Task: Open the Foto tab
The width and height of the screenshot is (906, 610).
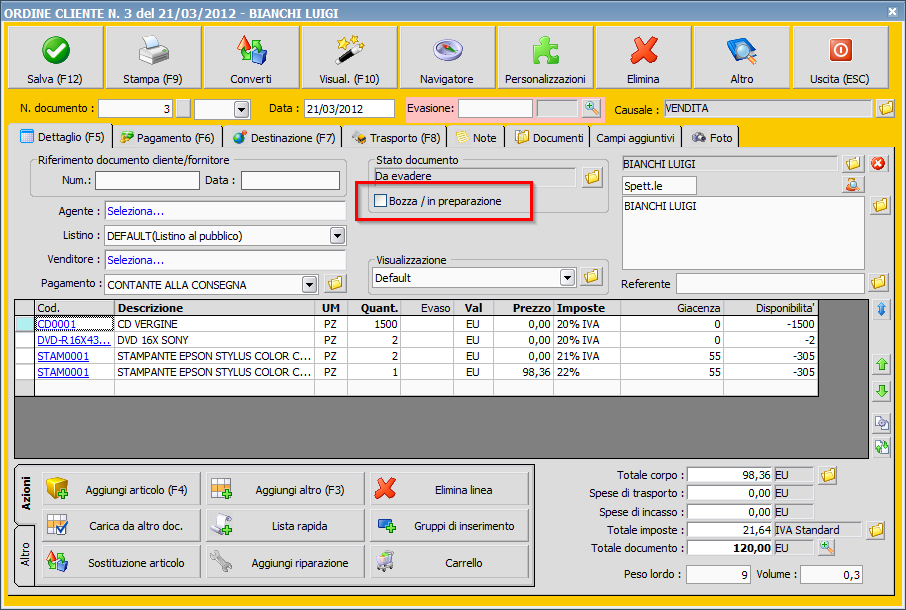Action: click(712, 137)
